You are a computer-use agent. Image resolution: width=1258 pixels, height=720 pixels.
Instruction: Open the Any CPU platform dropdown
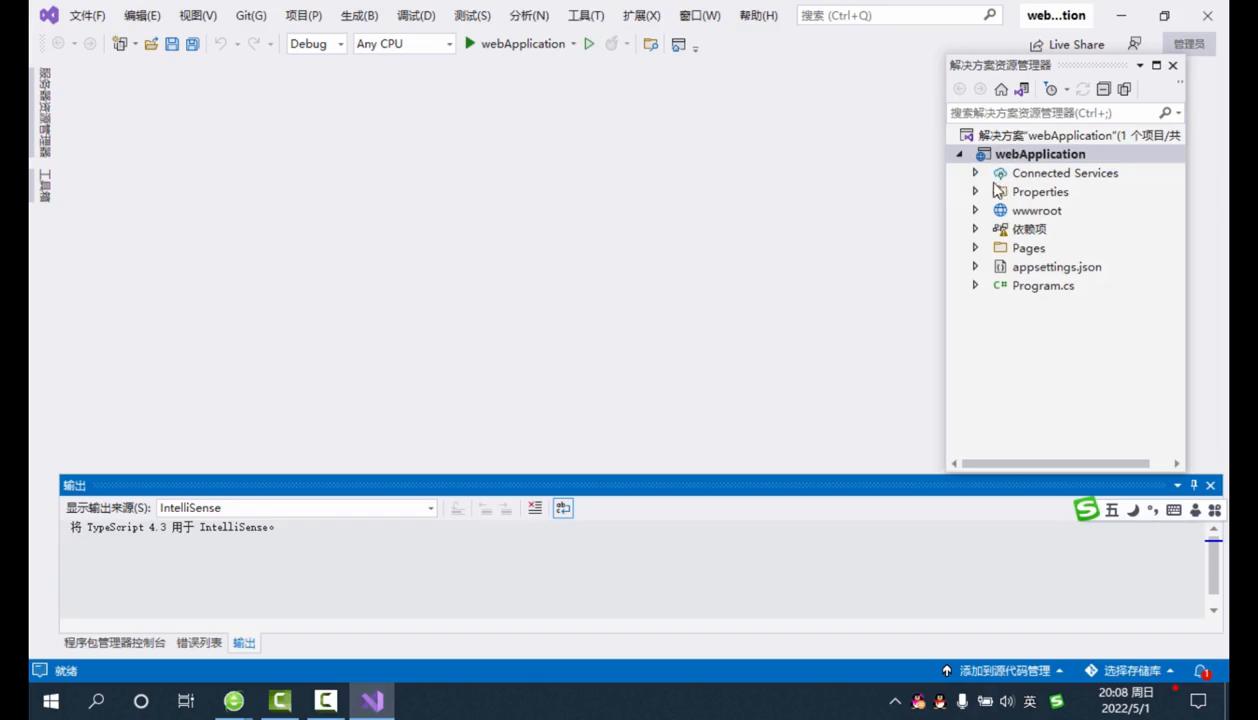pyautogui.click(x=404, y=44)
